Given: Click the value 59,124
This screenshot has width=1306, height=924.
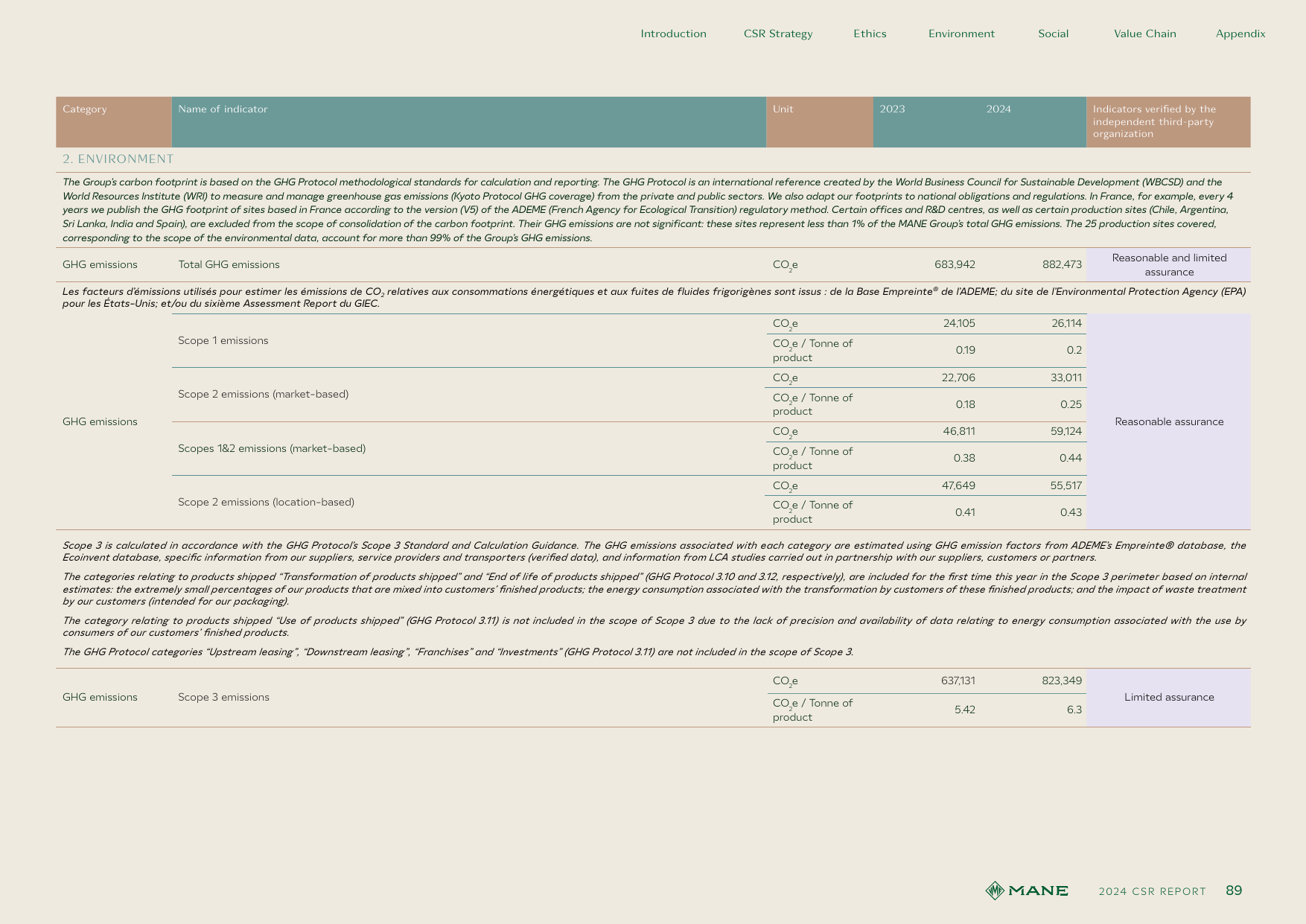Looking at the screenshot, I should 1066,432.
